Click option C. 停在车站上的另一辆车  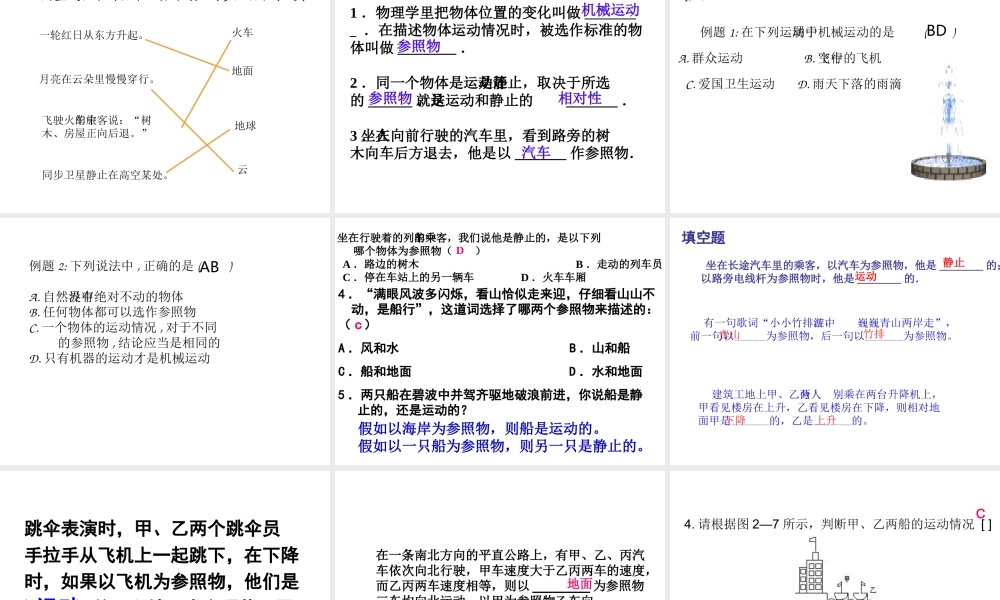[x=408, y=277]
